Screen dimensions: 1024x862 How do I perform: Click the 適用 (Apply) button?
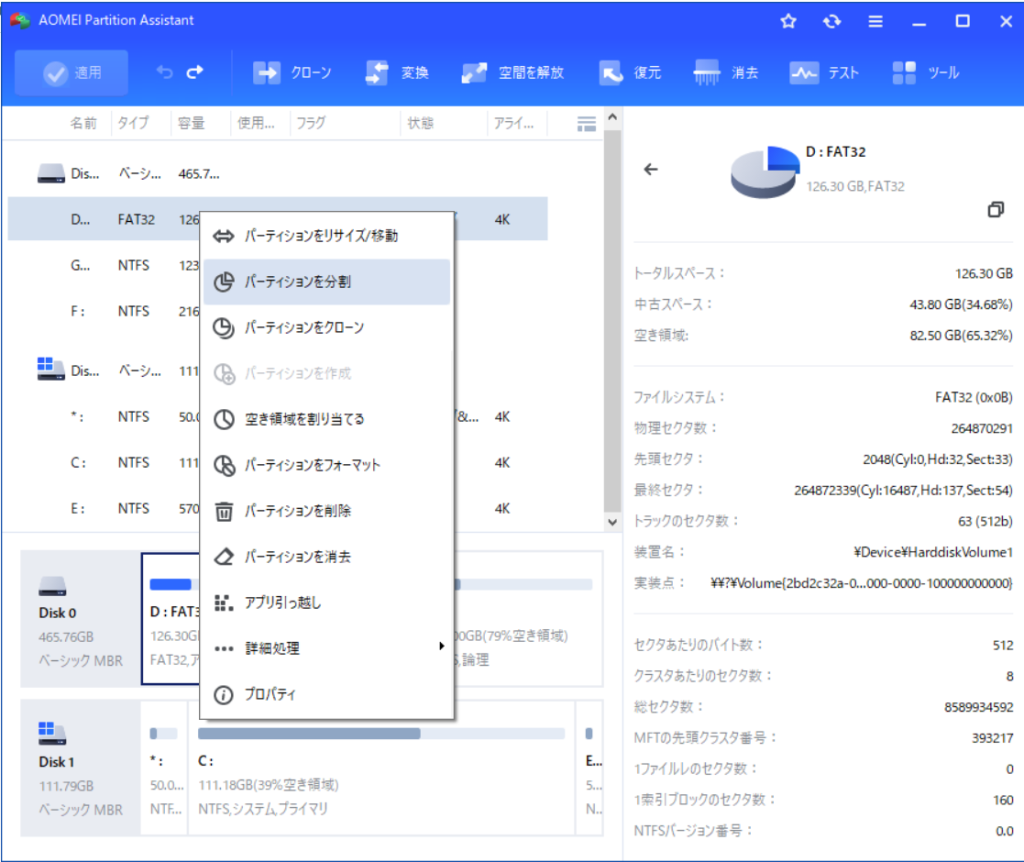point(72,73)
